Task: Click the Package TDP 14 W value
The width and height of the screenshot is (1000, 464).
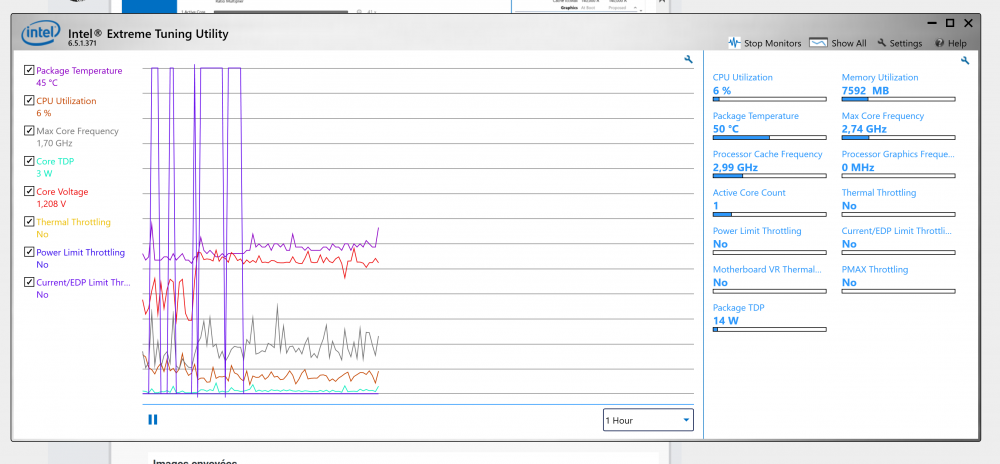Action: [726, 321]
